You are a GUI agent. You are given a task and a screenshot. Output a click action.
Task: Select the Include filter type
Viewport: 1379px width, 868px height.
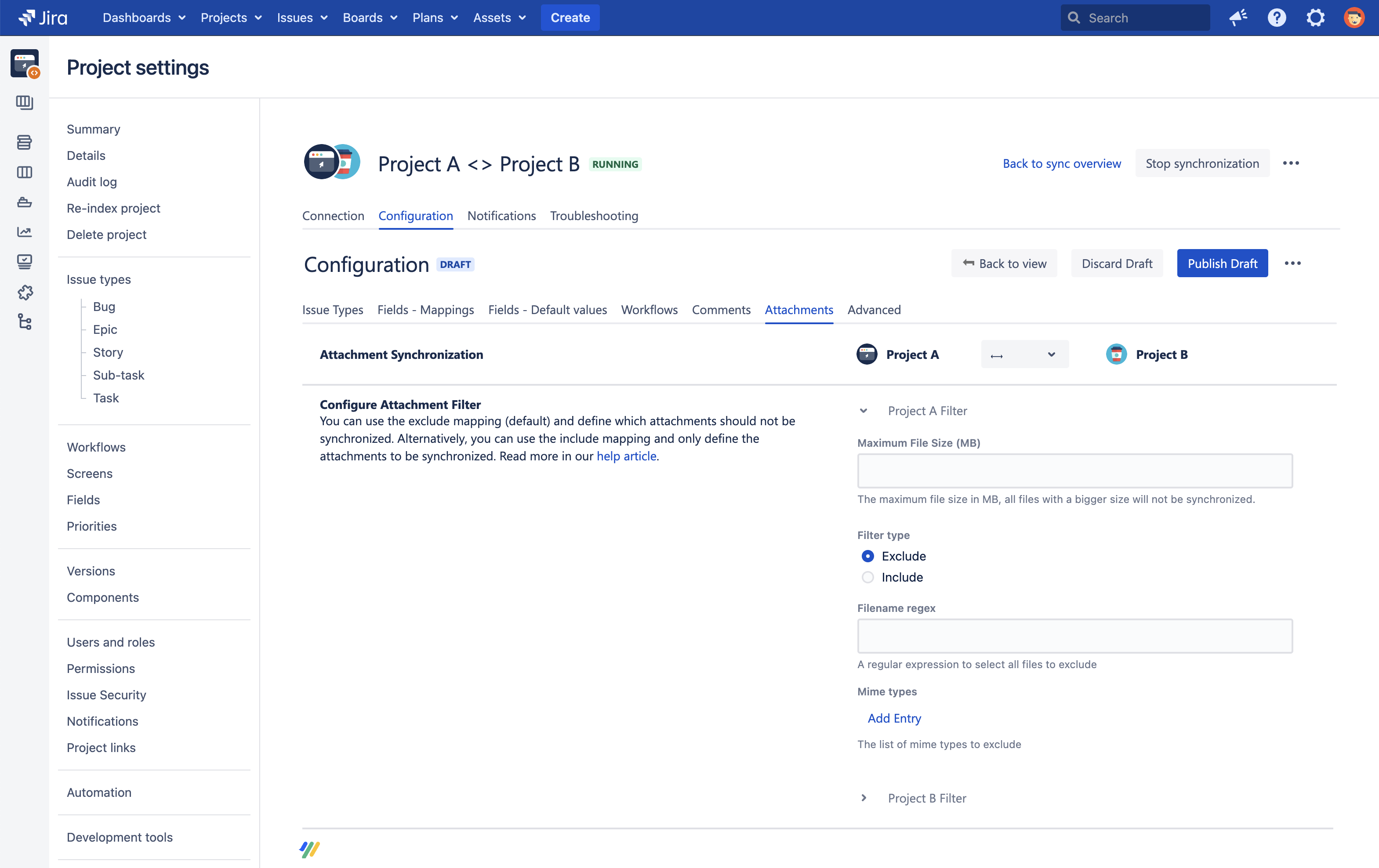tap(867, 577)
